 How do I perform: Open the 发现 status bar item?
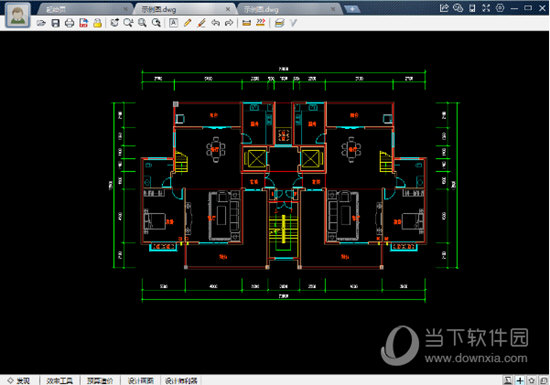tap(20, 380)
